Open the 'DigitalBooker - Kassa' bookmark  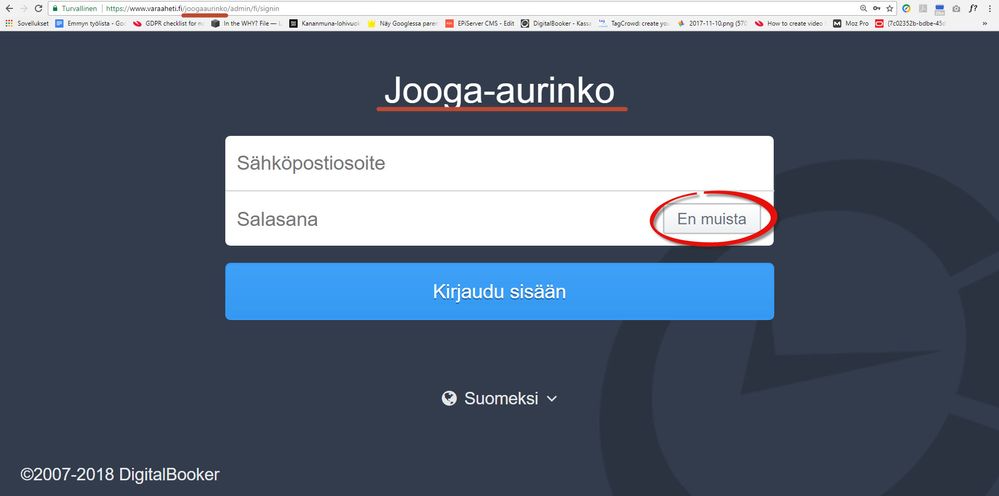(556, 24)
